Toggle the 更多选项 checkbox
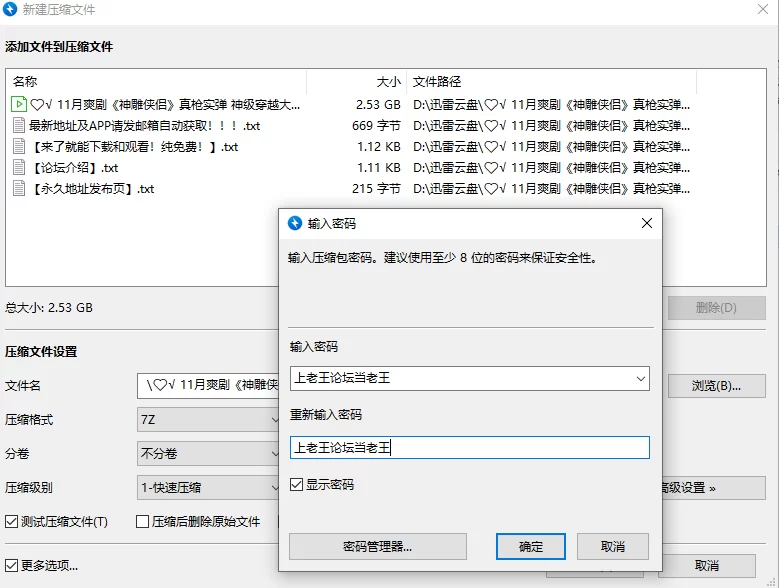Screen dimensions: 779x588 (x=11, y=565)
